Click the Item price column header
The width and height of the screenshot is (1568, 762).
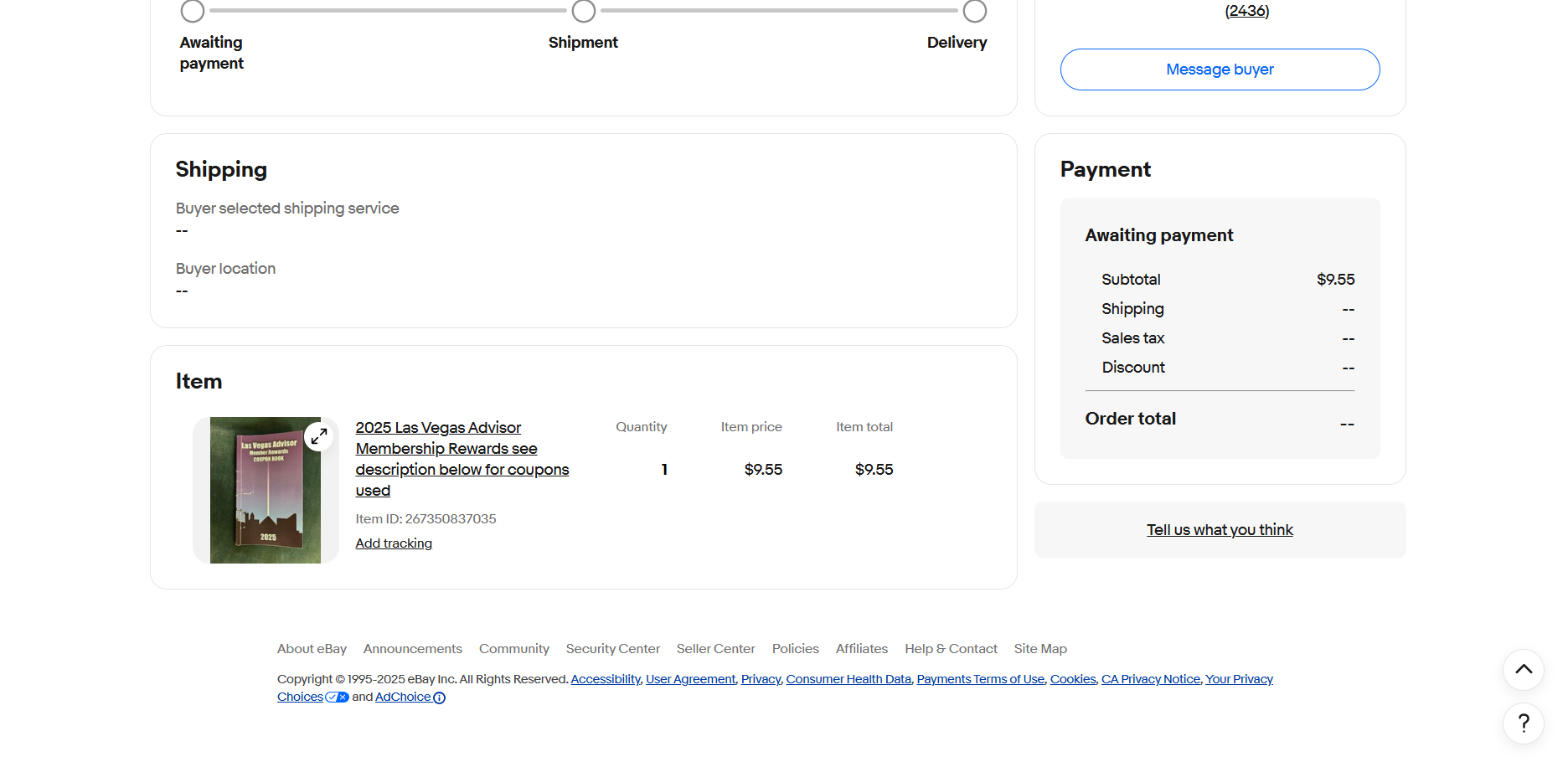tap(751, 427)
